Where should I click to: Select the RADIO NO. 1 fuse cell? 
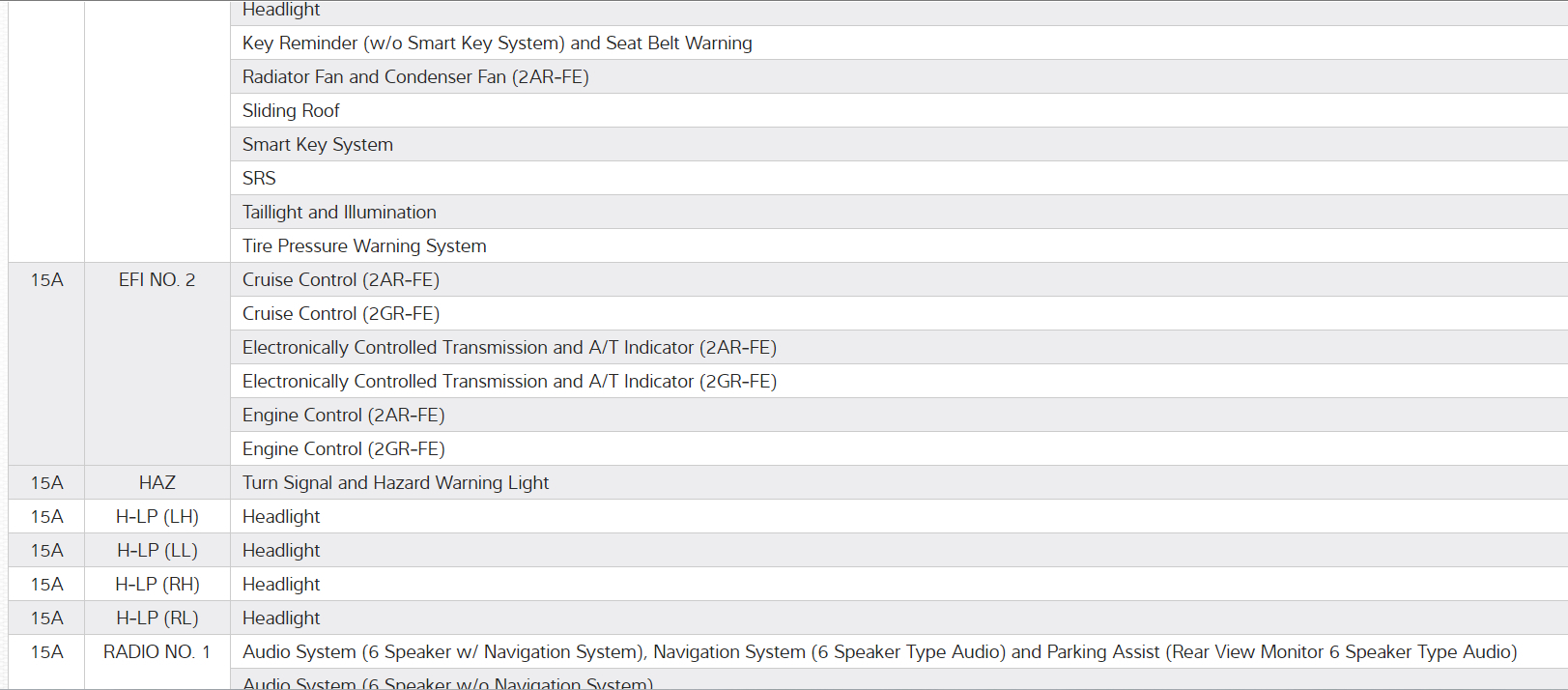pos(157,652)
